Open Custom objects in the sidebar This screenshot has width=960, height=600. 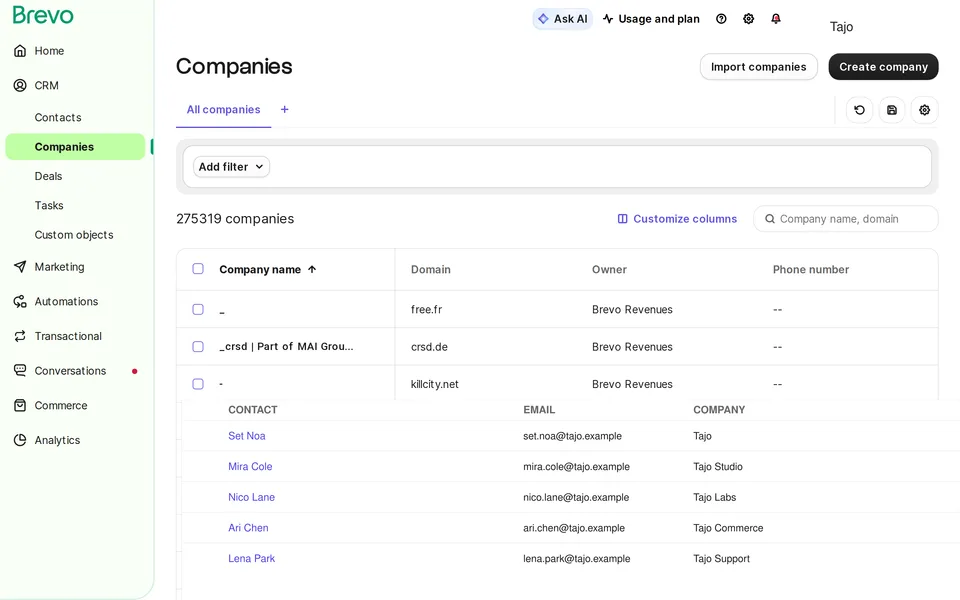(x=74, y=235)
